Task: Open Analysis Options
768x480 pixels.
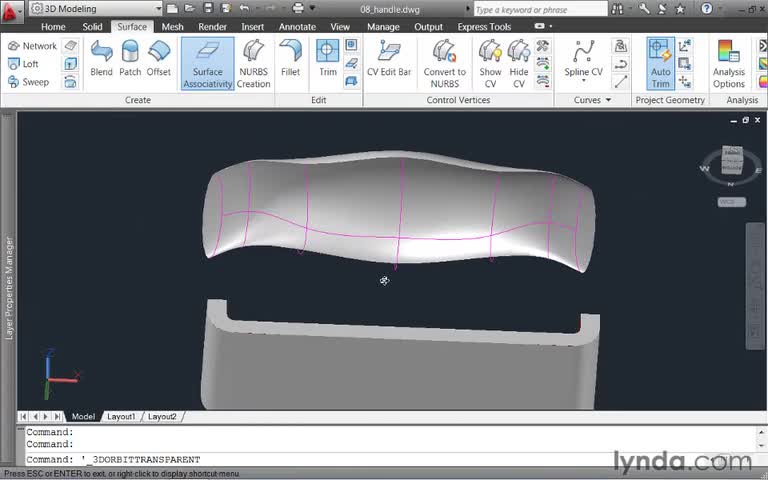Action: coord(729,64)
